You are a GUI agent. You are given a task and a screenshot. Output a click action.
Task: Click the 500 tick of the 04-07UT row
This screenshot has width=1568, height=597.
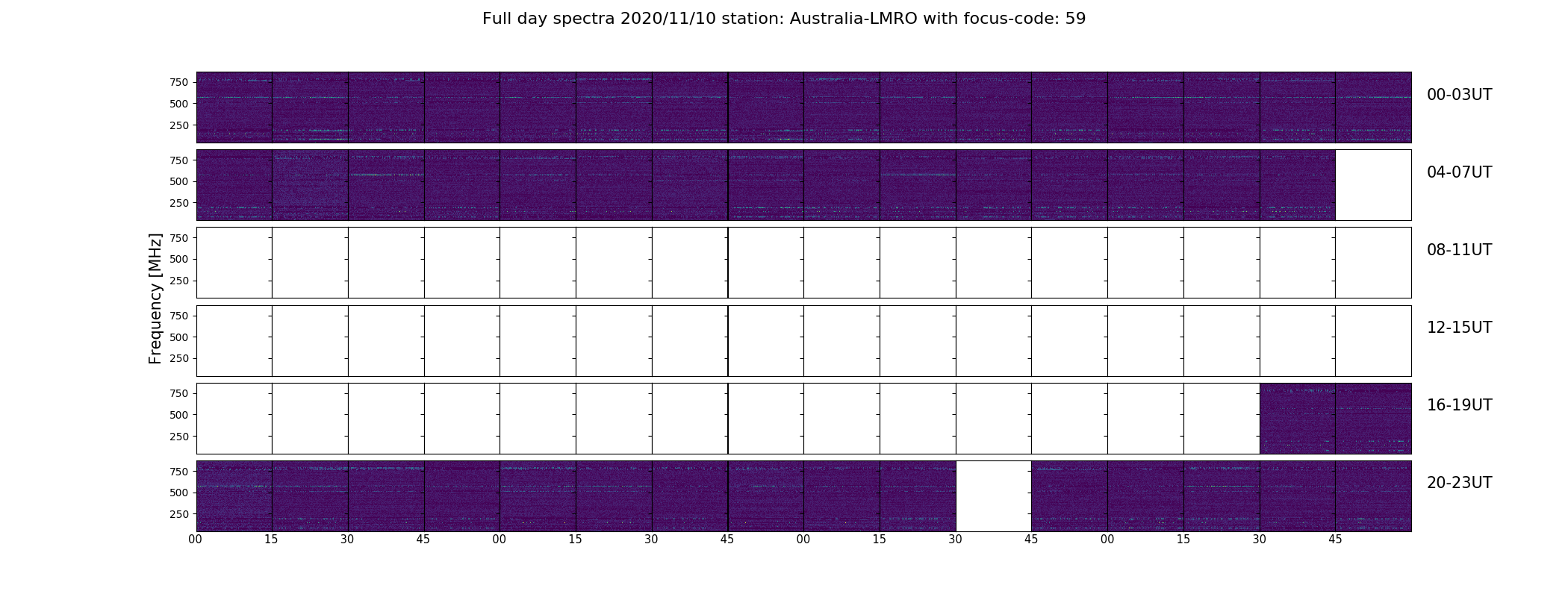[x=178, y=181]
